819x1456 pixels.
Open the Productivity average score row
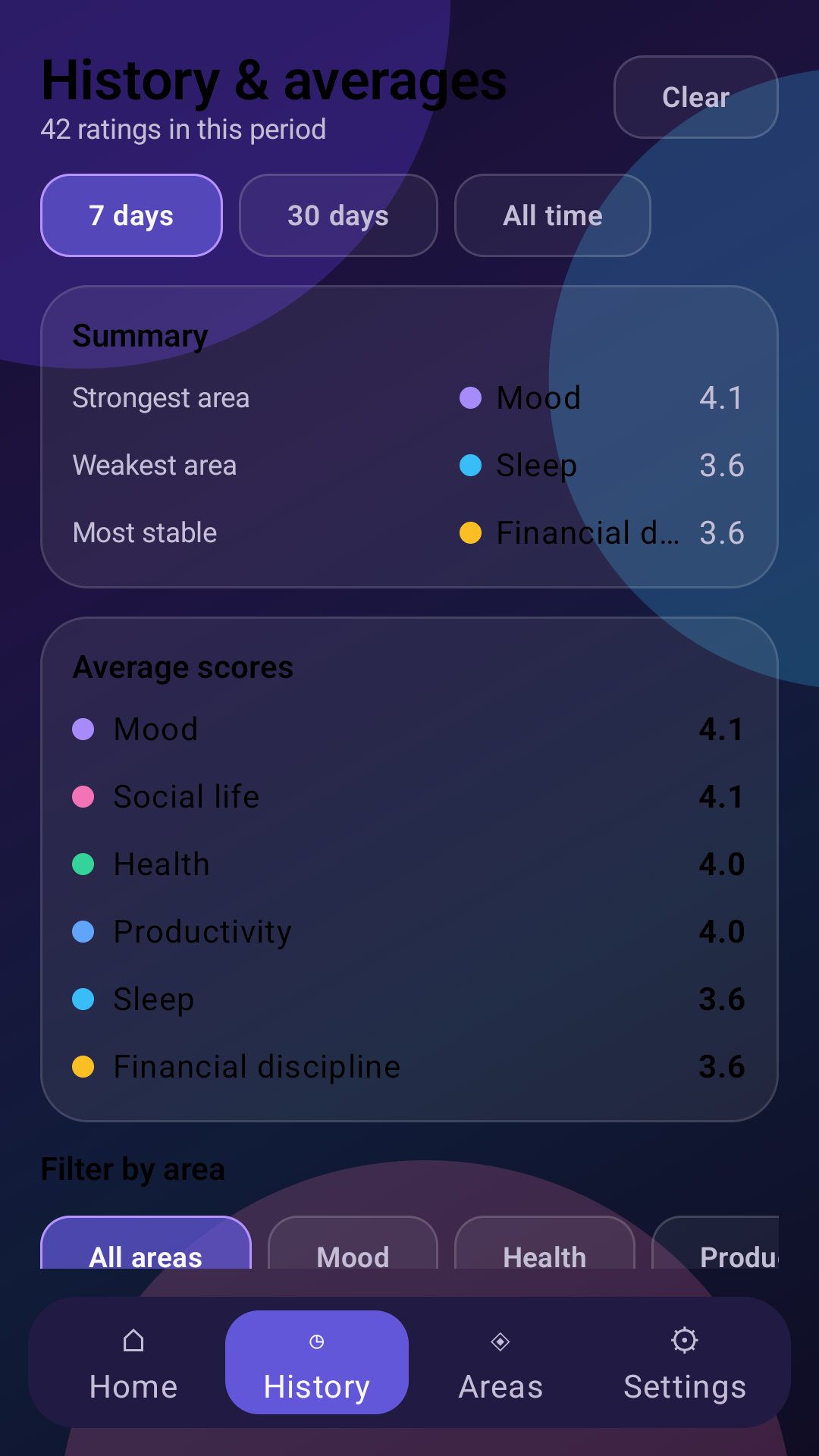click(x=409, y=931)
